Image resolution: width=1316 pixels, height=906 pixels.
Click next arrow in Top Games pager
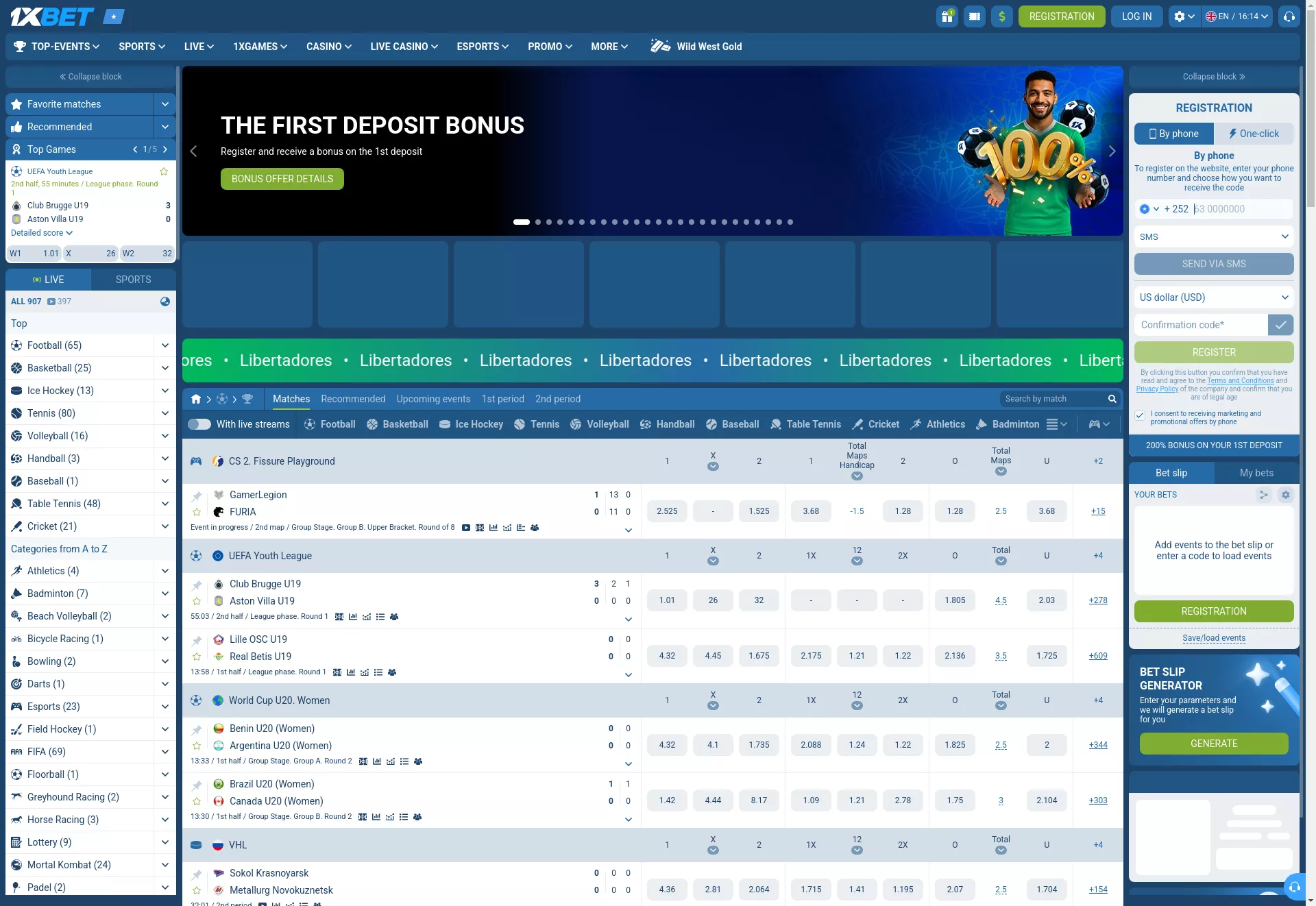coord(165,149)
